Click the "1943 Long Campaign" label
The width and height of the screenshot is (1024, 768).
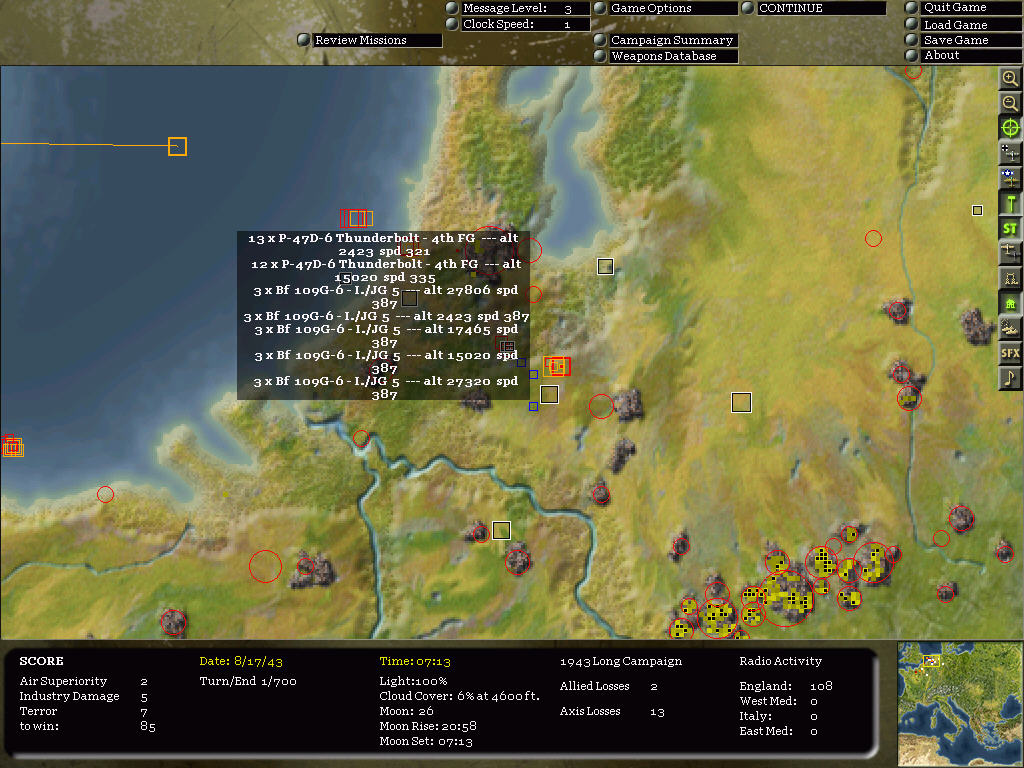click(620, 662)
